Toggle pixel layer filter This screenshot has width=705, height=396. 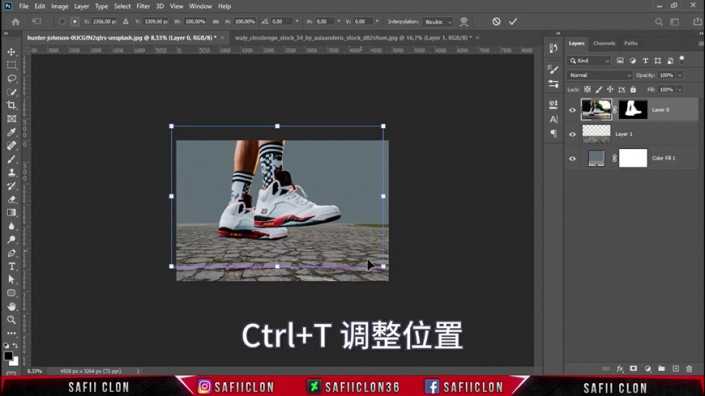pyautogui.click(x=620, y=61)
